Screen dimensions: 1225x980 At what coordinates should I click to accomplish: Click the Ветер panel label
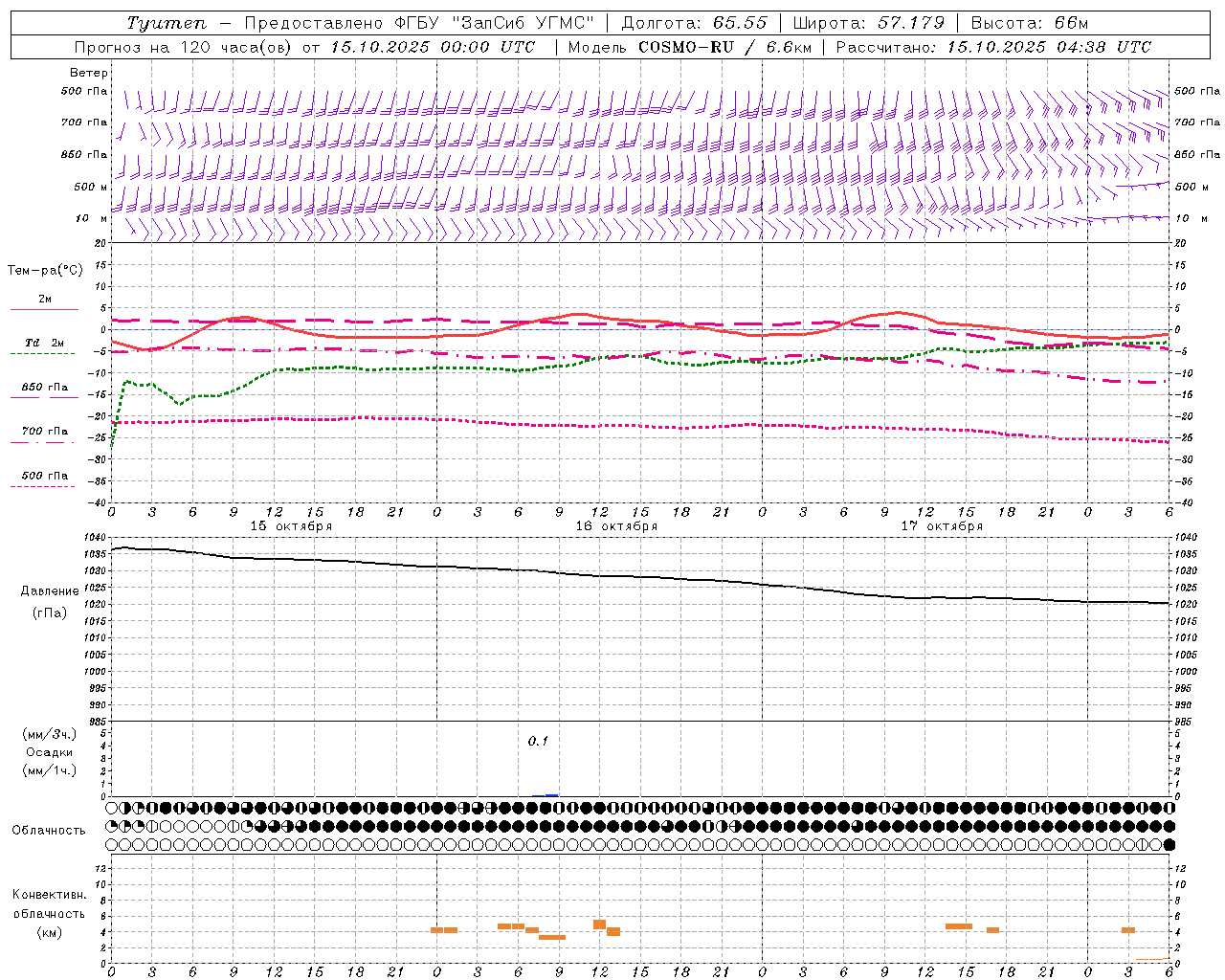click(x=88, y=73)
